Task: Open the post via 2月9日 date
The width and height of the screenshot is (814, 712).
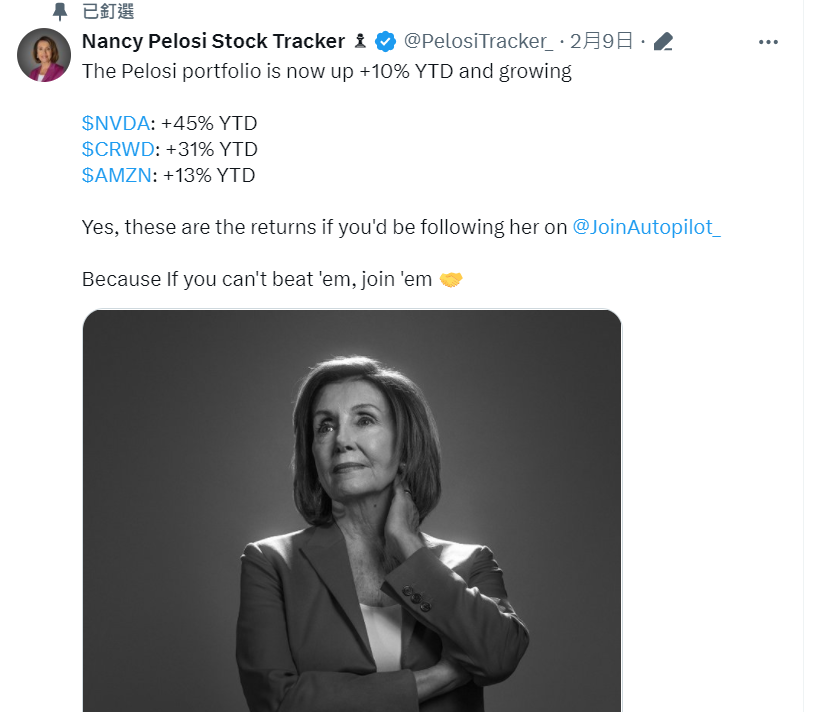Action: click(601, 41)
